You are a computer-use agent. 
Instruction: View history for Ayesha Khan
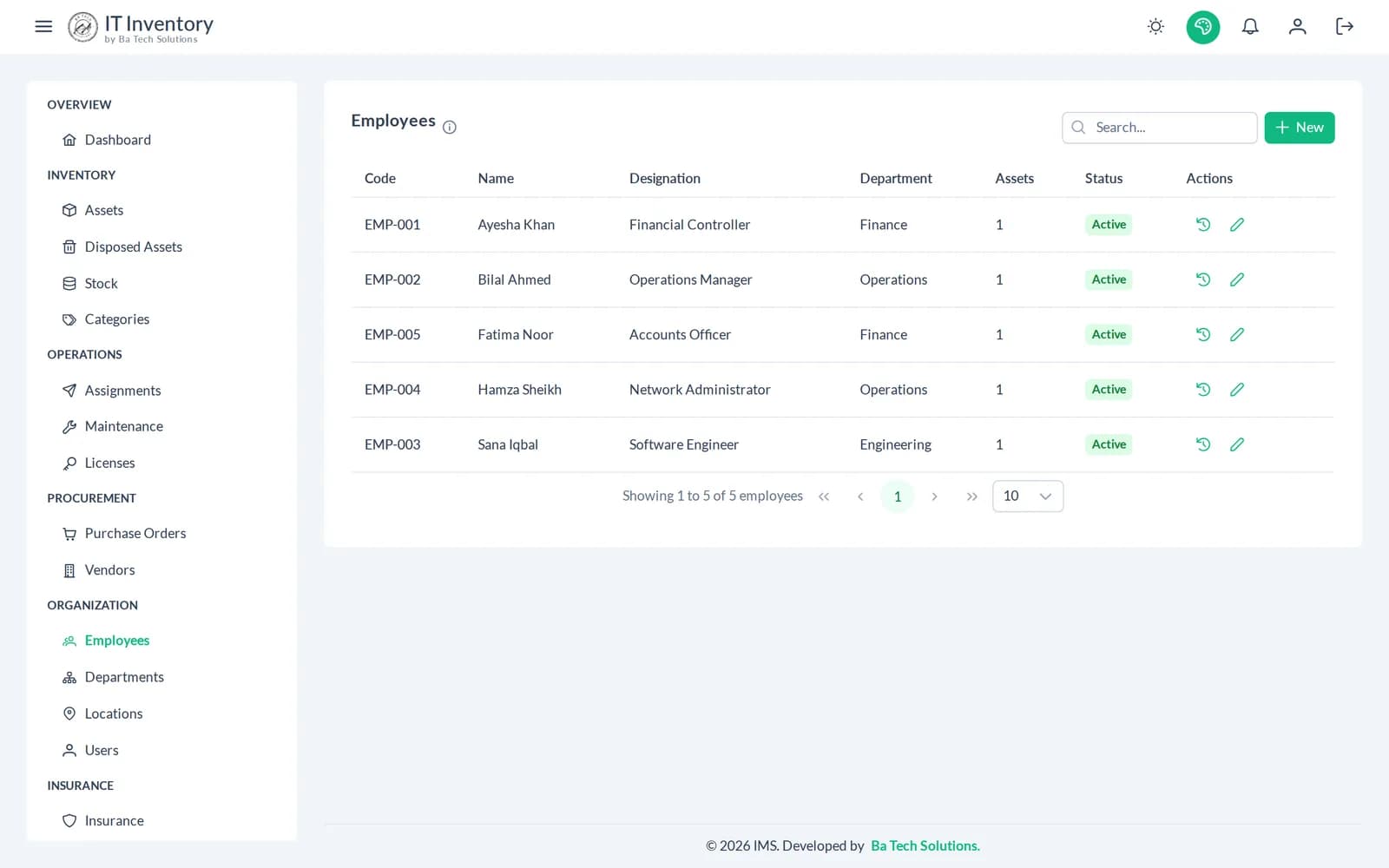pyautogui.click(x=1203, y=225)
